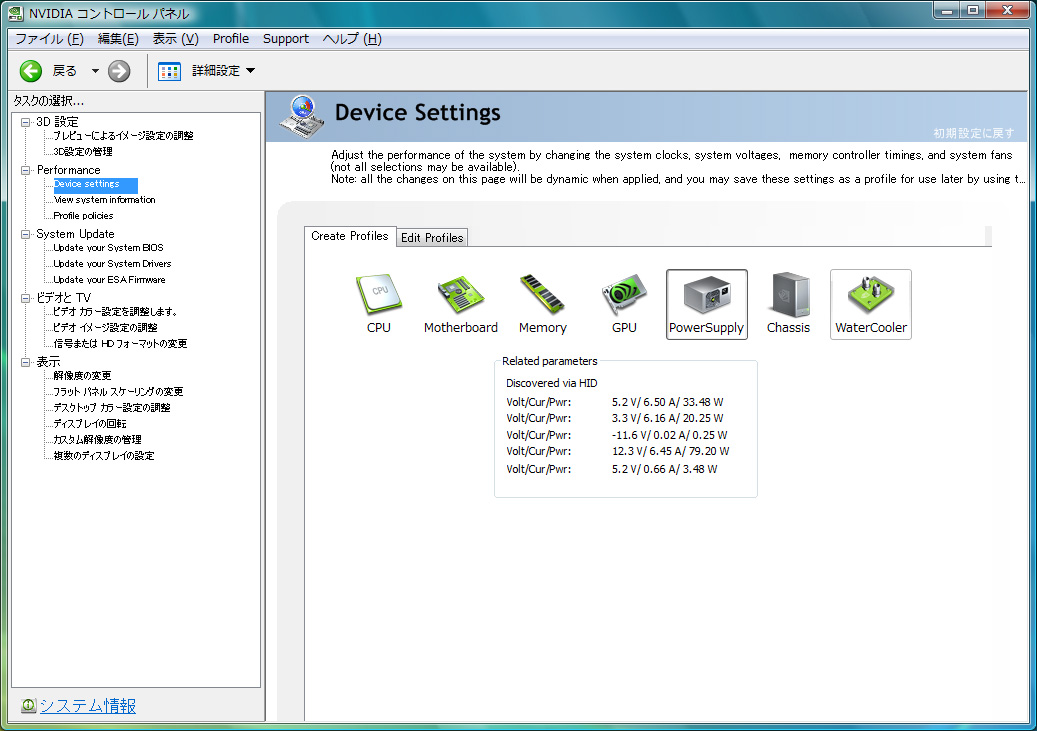Select the GPU device icon
Screen dimensions: 1037x731
[624, 304]
